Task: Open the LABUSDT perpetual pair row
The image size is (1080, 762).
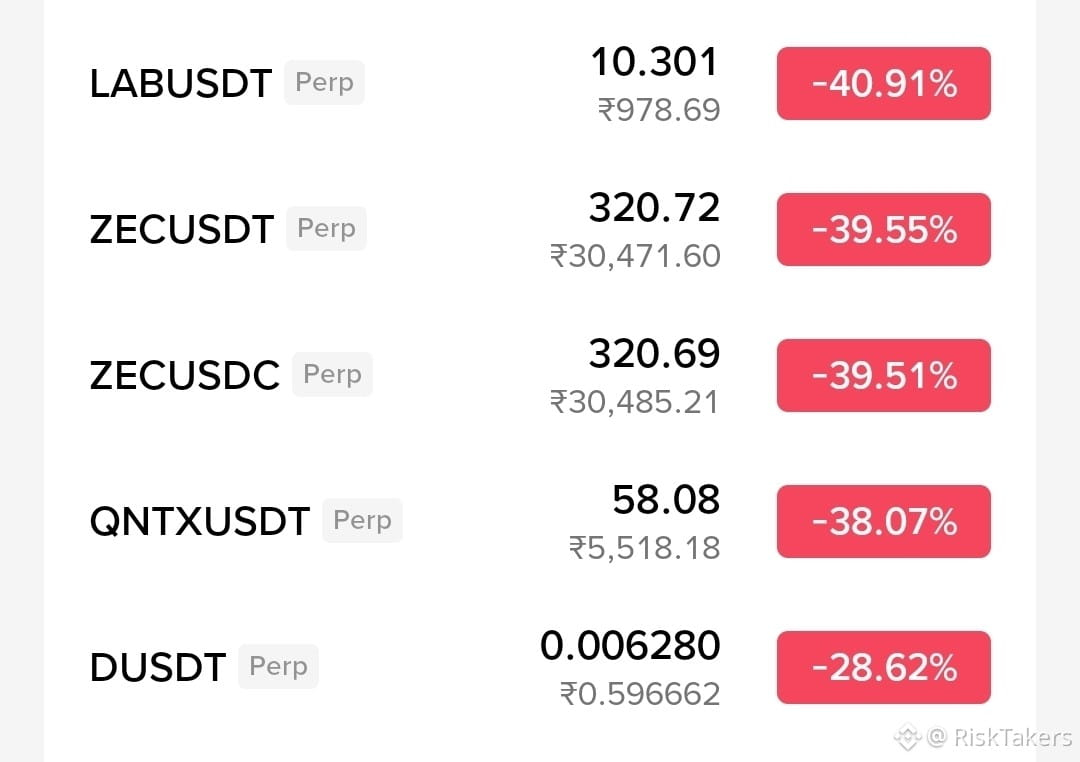Action: 540,83
